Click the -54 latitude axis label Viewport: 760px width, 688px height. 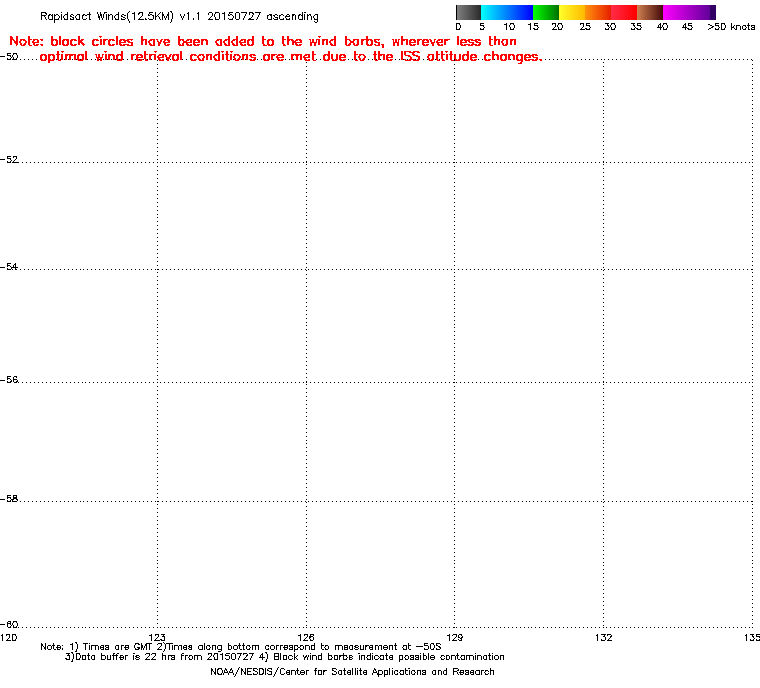[x=9, y=267]
